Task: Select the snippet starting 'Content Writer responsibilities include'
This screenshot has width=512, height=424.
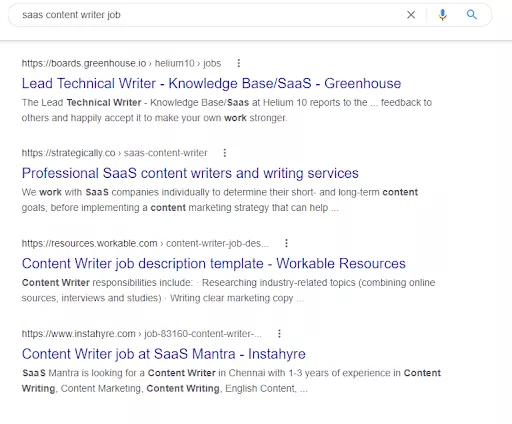Action: (228, 290)
